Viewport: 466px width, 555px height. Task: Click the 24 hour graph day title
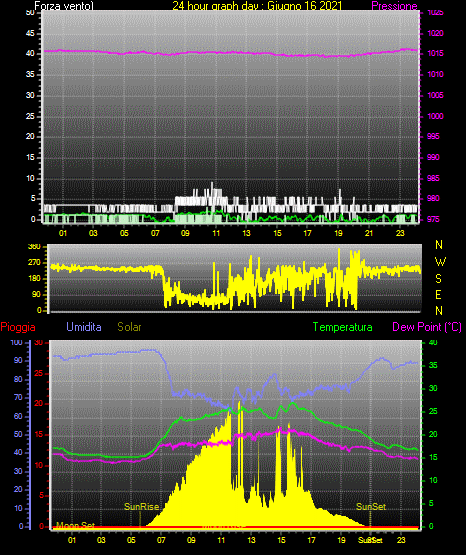tap(257, 6)
